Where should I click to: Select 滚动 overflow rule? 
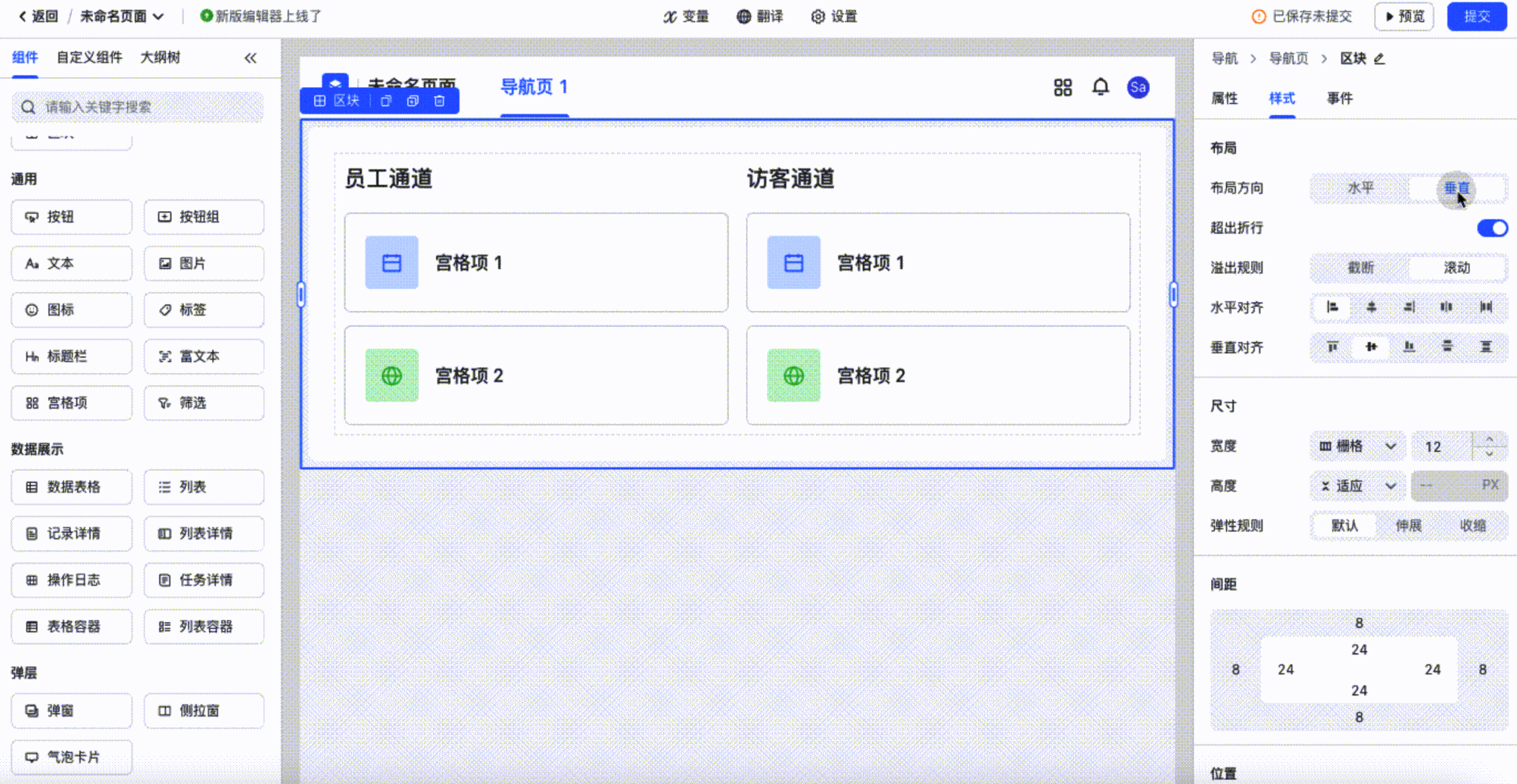(1456, 268)
